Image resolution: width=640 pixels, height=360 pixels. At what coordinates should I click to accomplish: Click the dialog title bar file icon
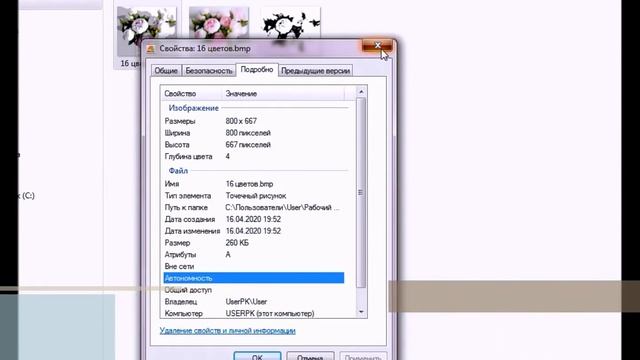tap(151, 49)
